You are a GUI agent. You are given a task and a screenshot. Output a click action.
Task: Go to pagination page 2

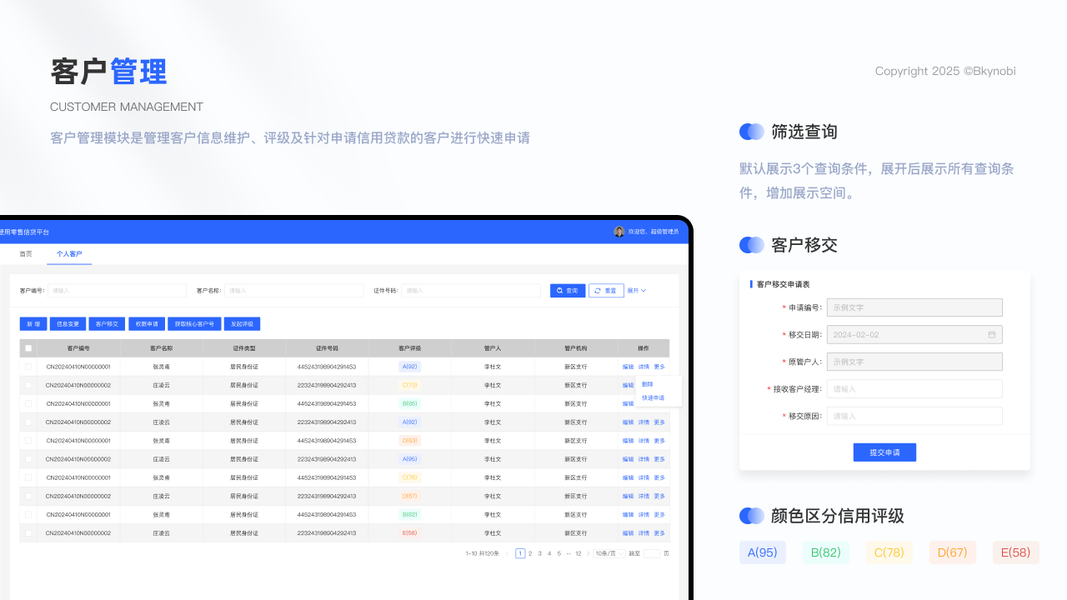[x=530, y=554]
